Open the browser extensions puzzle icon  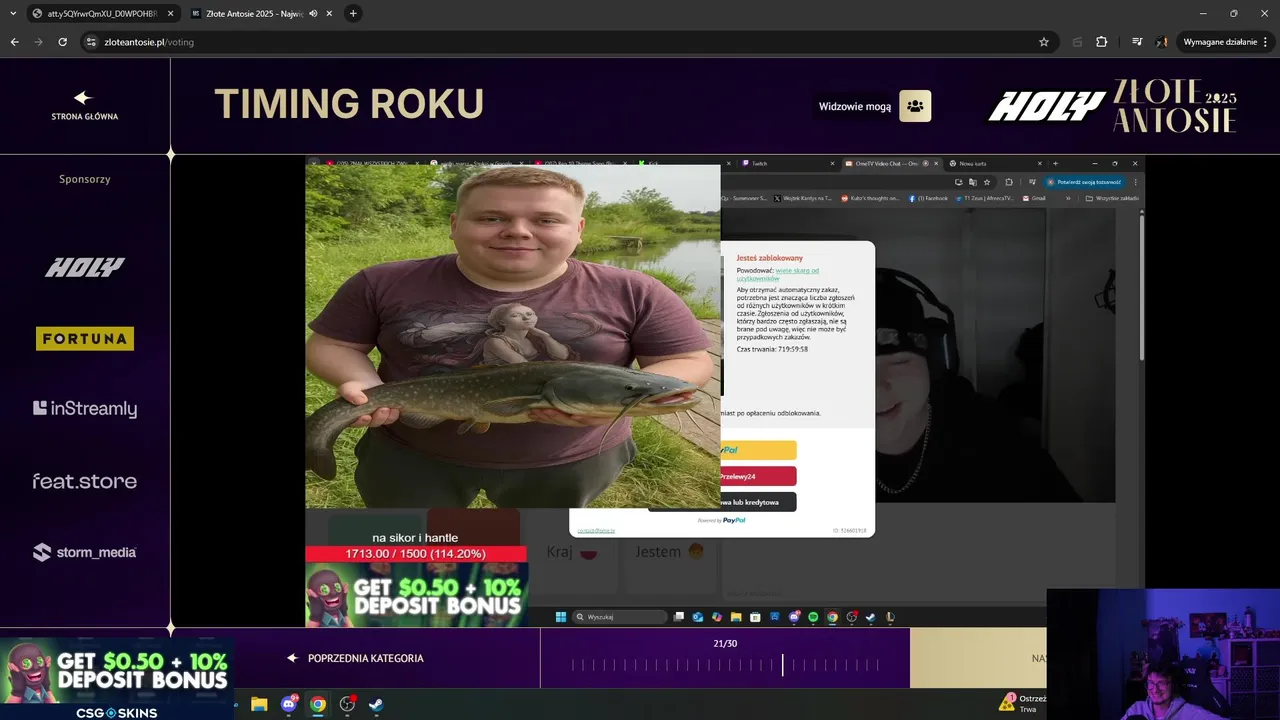point(1102,42)
